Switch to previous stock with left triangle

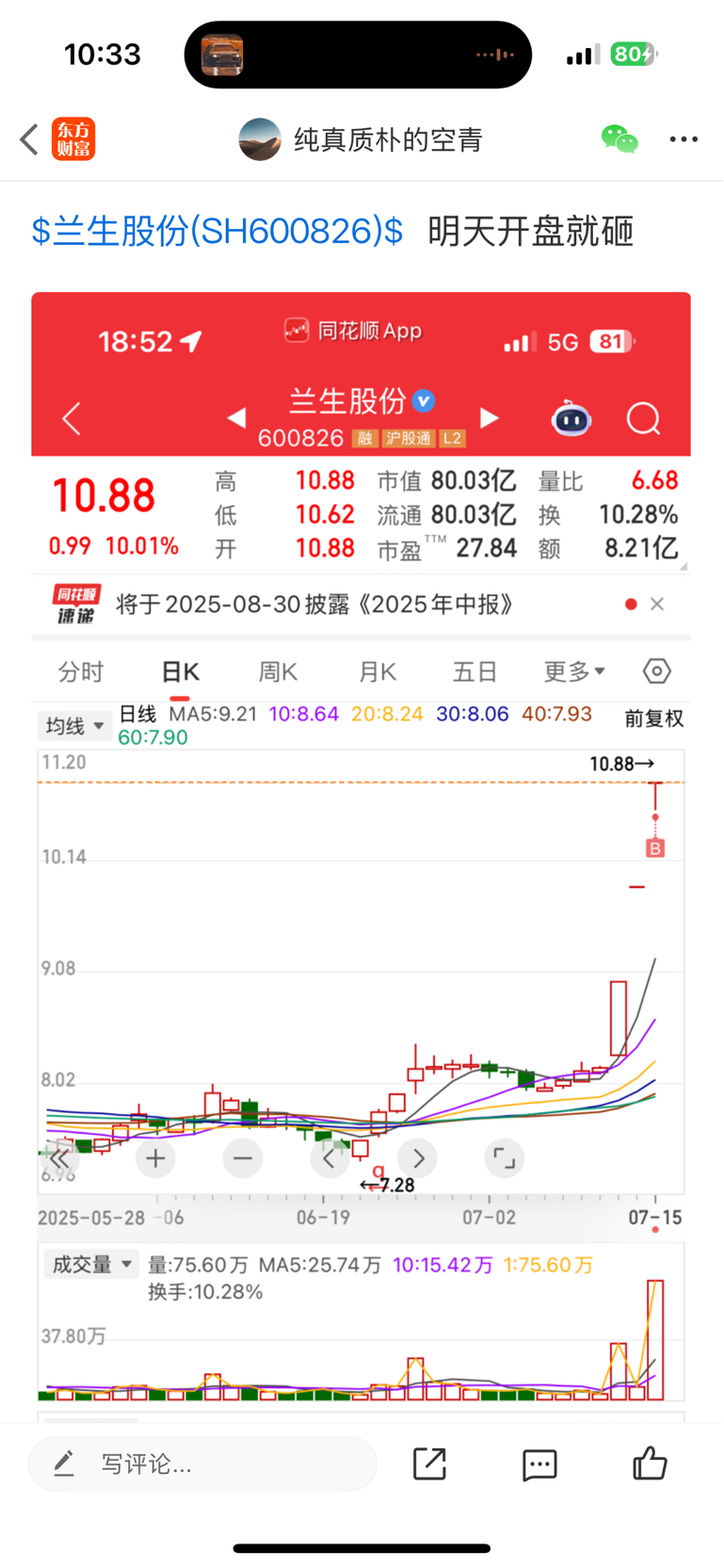point(237,417)
